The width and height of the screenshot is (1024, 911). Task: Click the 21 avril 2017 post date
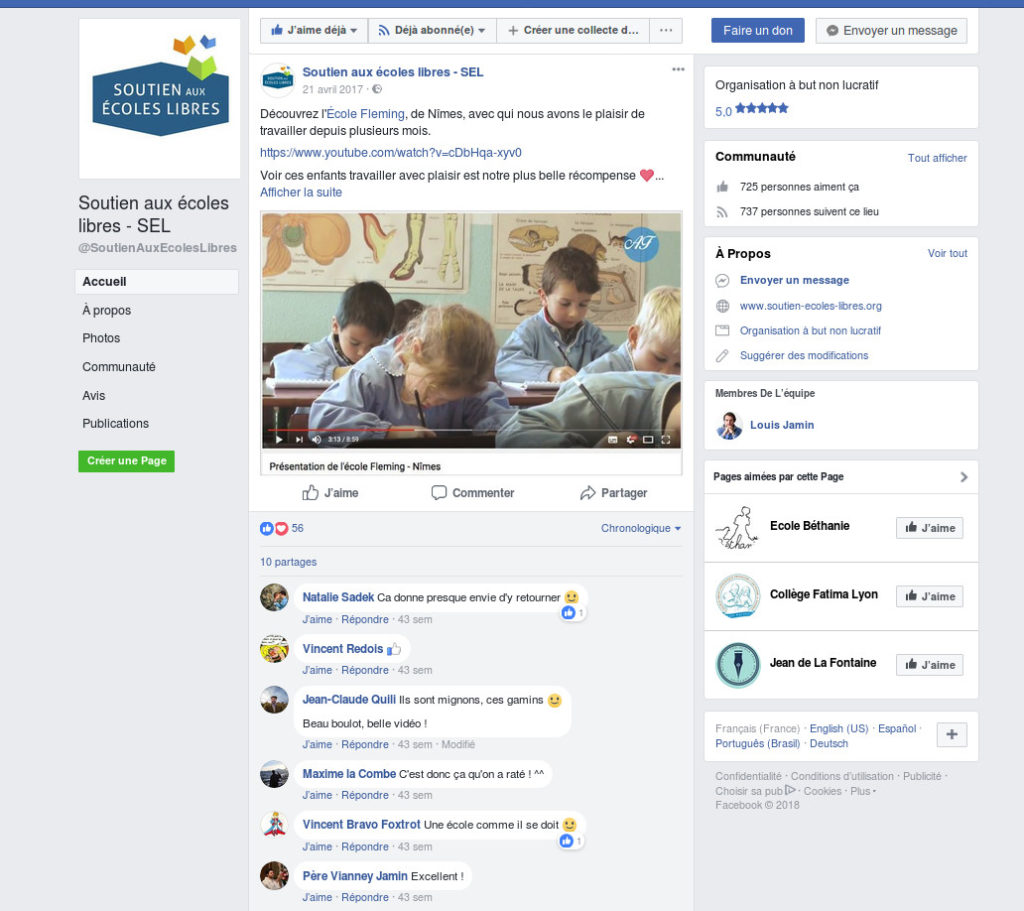point(332,89)
